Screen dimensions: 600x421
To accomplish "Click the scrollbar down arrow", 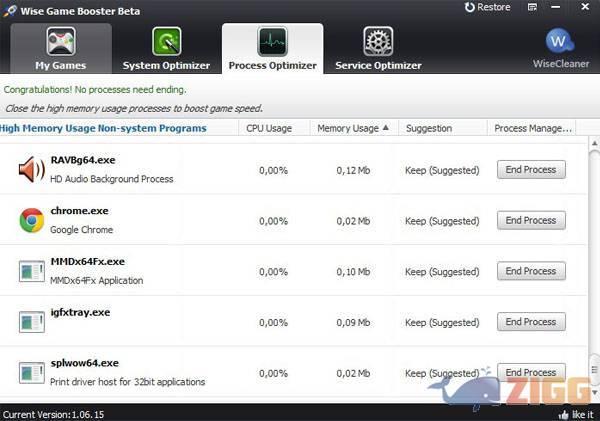I will coord(592,394).
